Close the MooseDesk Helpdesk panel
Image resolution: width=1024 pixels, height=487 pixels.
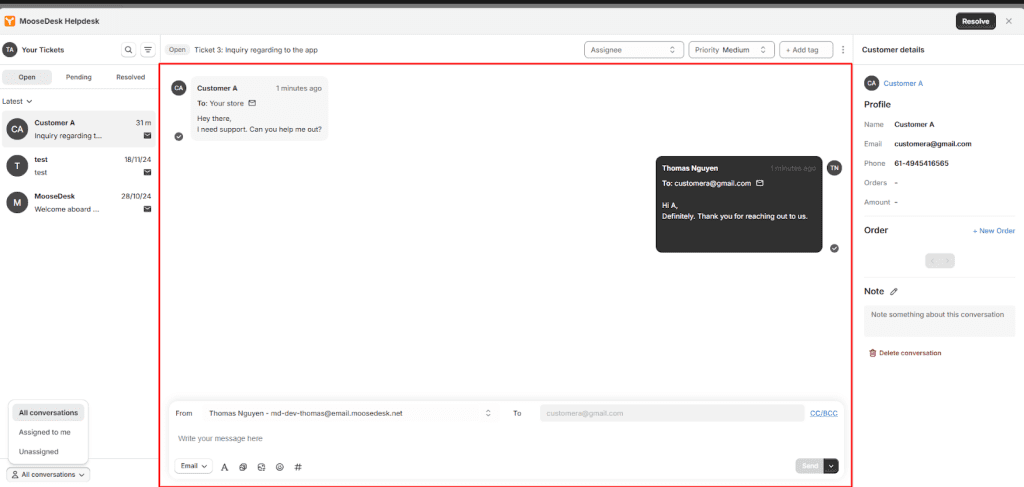point(1009,22)
